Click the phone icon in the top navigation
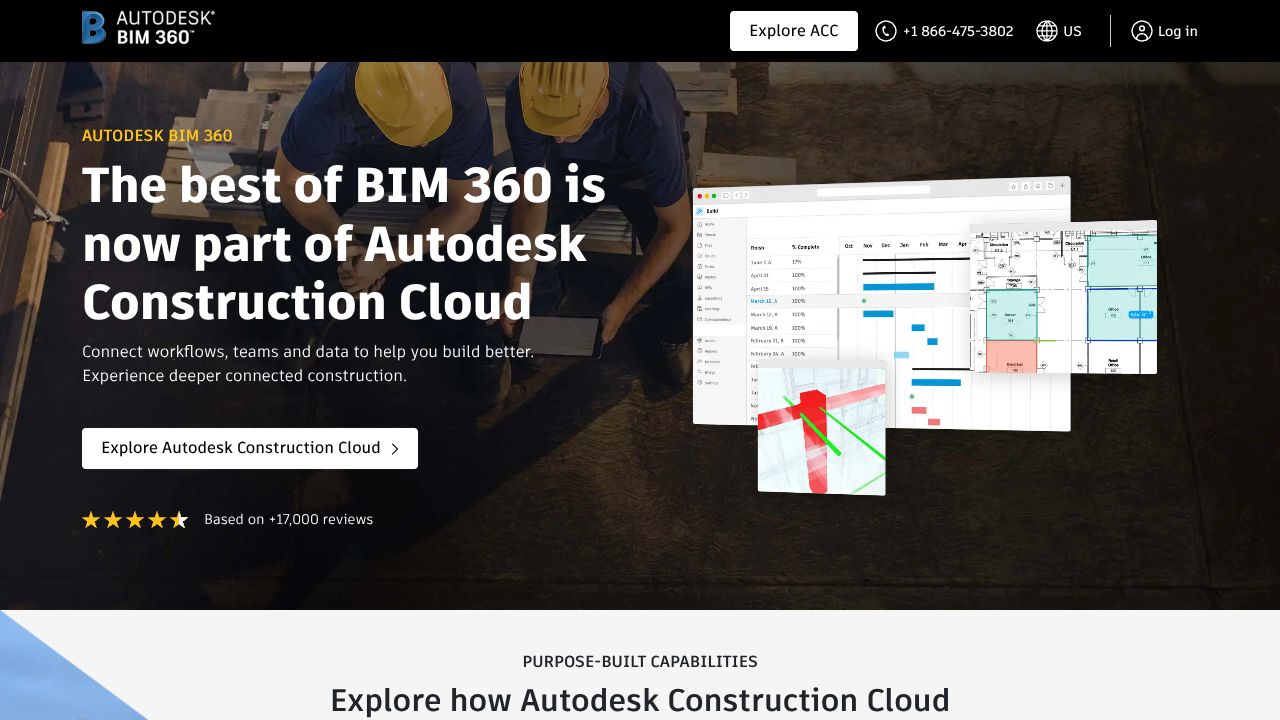The height and width of the screenshot is (720, 1280). (x=886, y=31)
